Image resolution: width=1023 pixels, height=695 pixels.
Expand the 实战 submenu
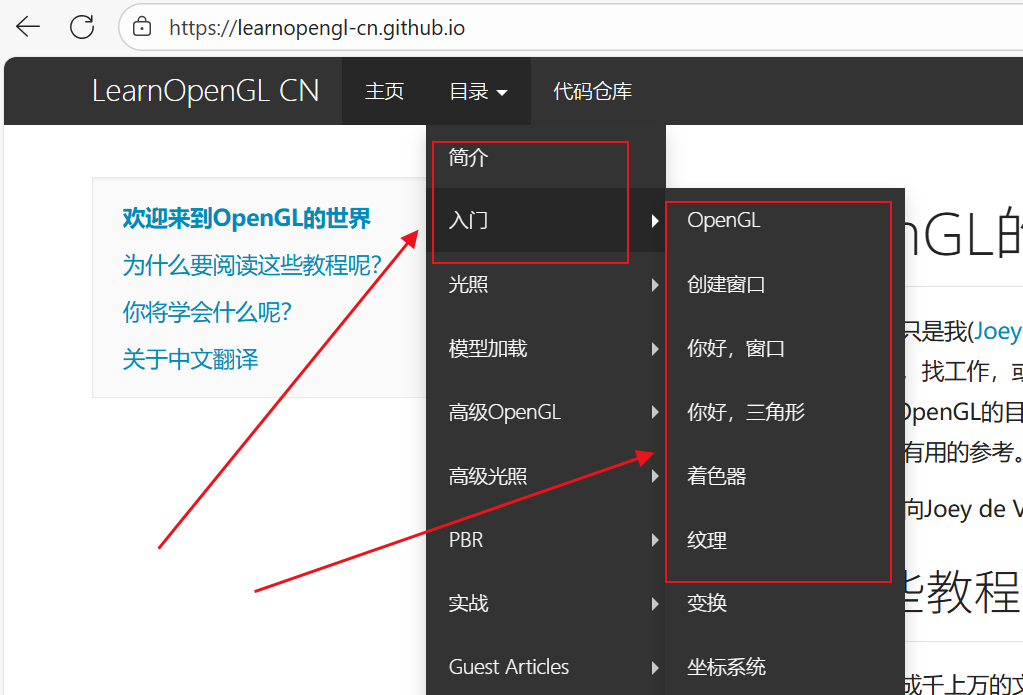click(546, 603)
